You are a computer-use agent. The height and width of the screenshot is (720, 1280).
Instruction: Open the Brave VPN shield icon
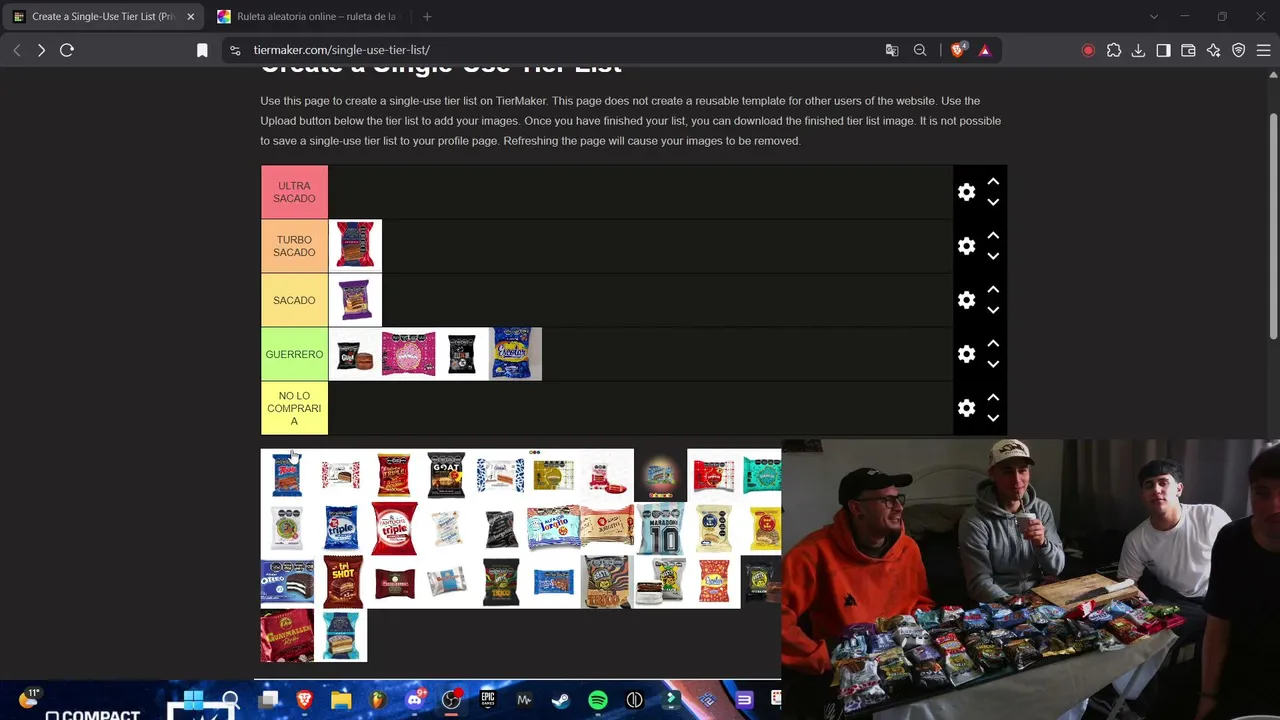[1238, 50]
